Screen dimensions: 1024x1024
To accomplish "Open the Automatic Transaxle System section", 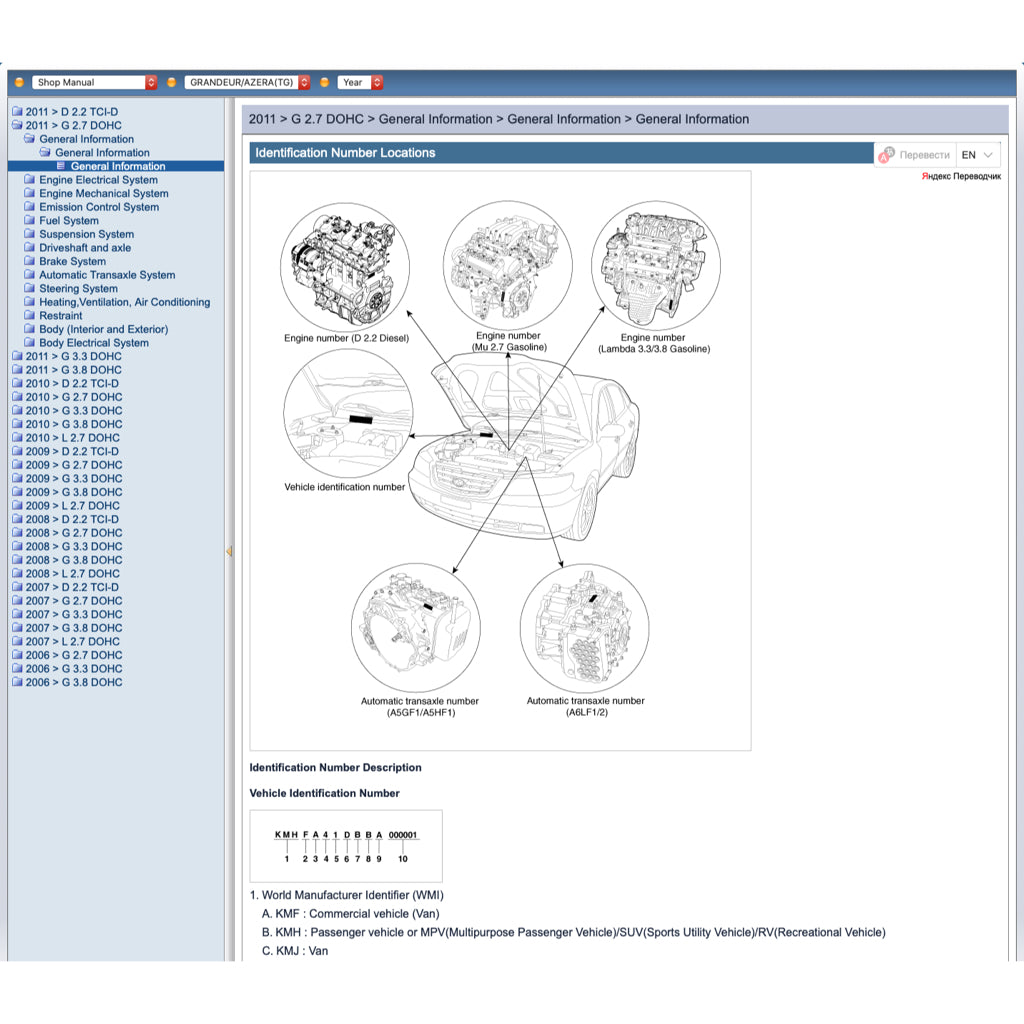I will pos(107,275).
